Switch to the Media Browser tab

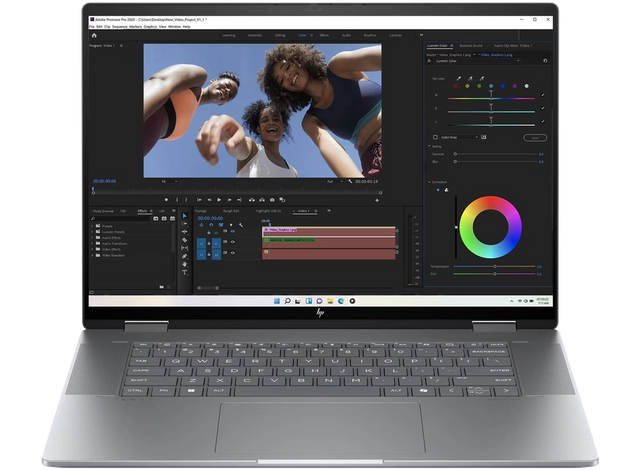tap(103, 211)
